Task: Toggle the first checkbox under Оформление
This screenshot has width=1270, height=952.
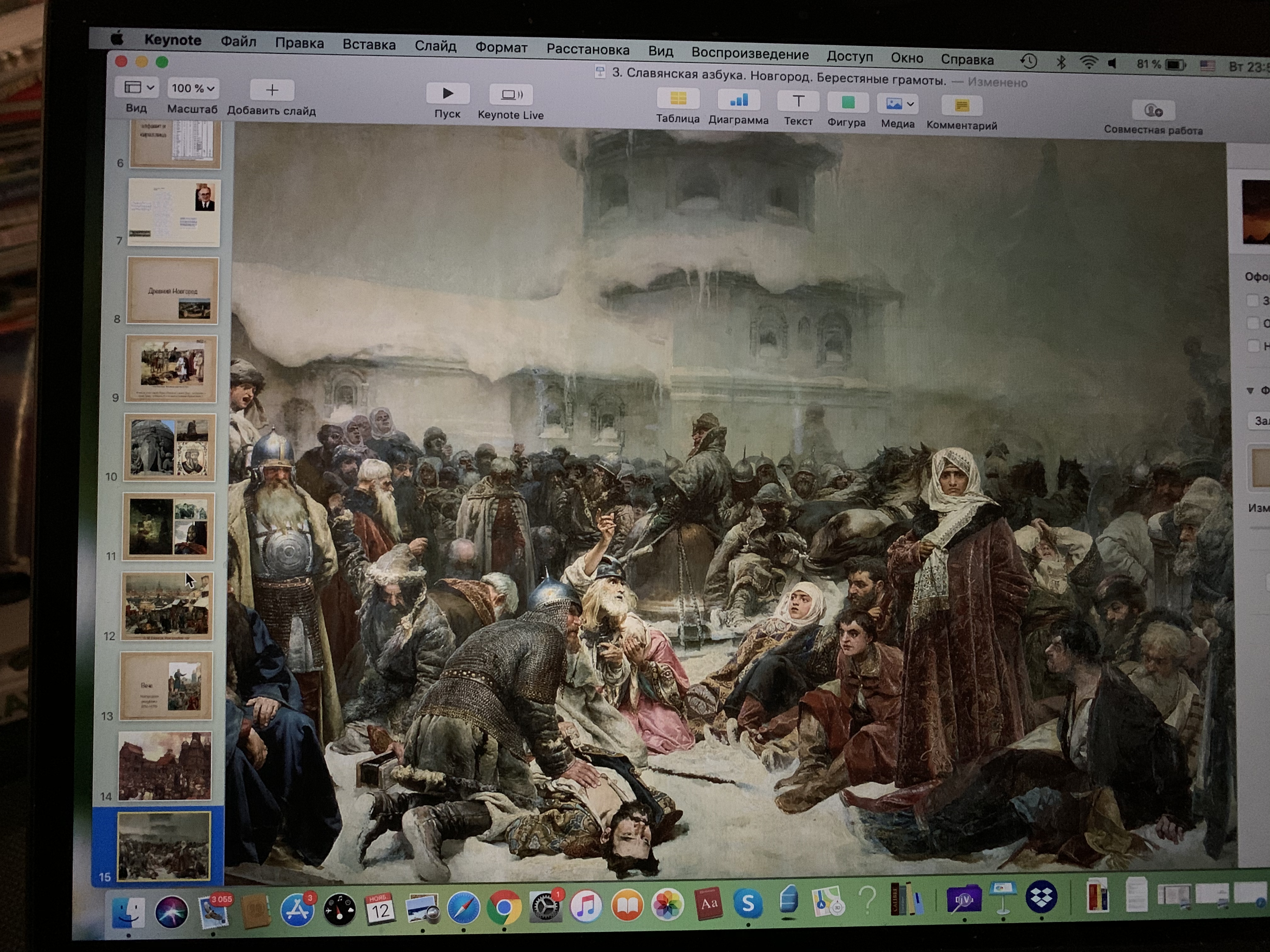Action: [1253, 300]
